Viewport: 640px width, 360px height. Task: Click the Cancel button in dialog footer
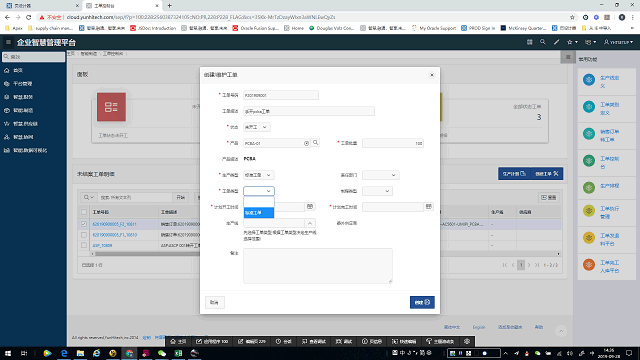click(x=214, y=302)
